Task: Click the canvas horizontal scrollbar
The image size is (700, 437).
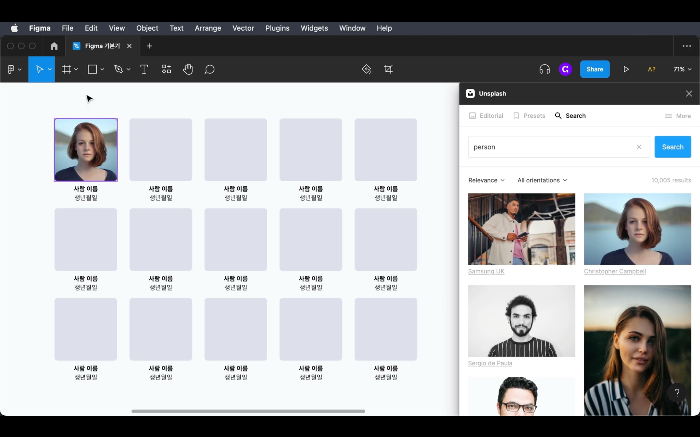Action: [x=248, y=411]
